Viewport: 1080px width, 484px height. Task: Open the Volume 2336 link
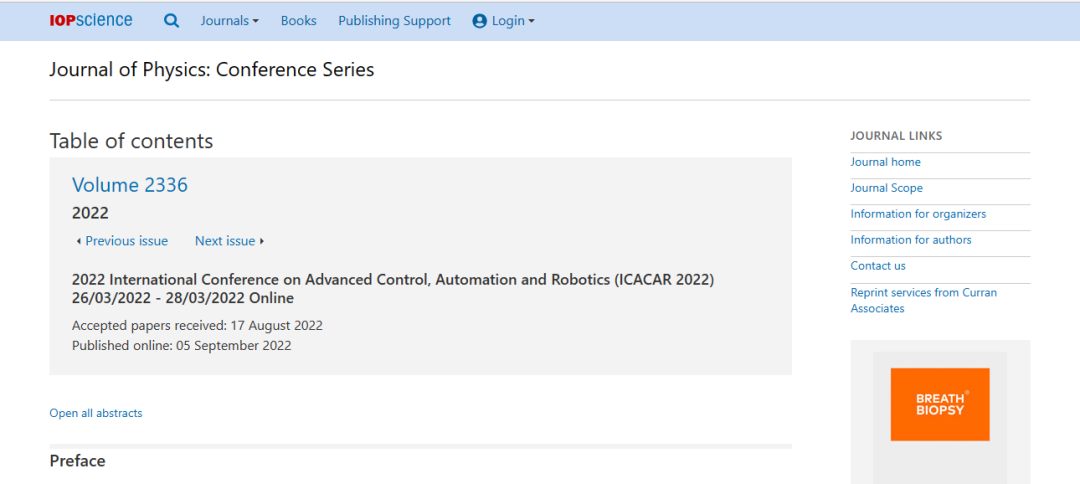129,185
